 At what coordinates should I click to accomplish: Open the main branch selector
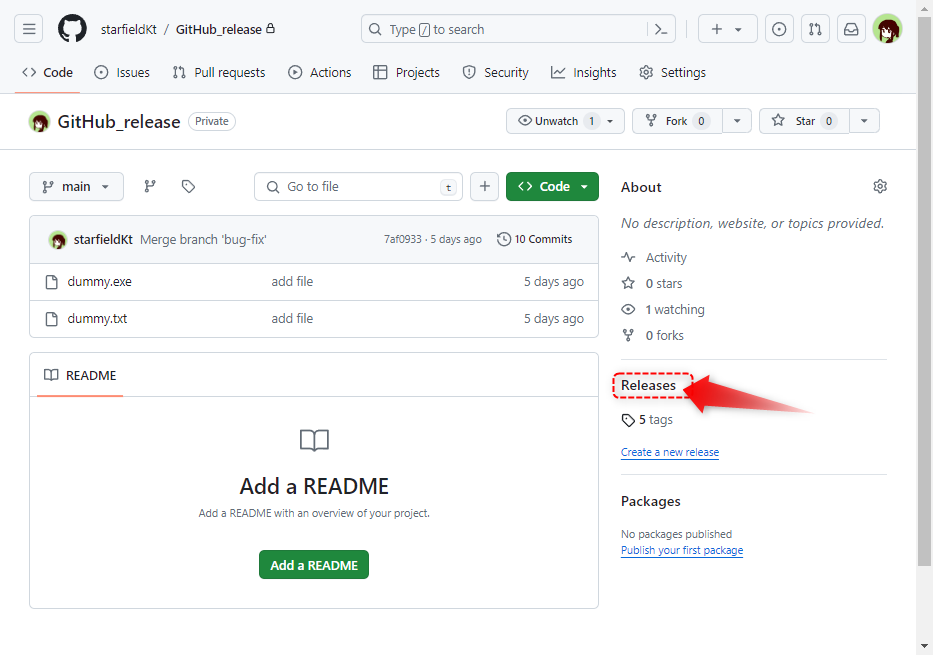76,187
